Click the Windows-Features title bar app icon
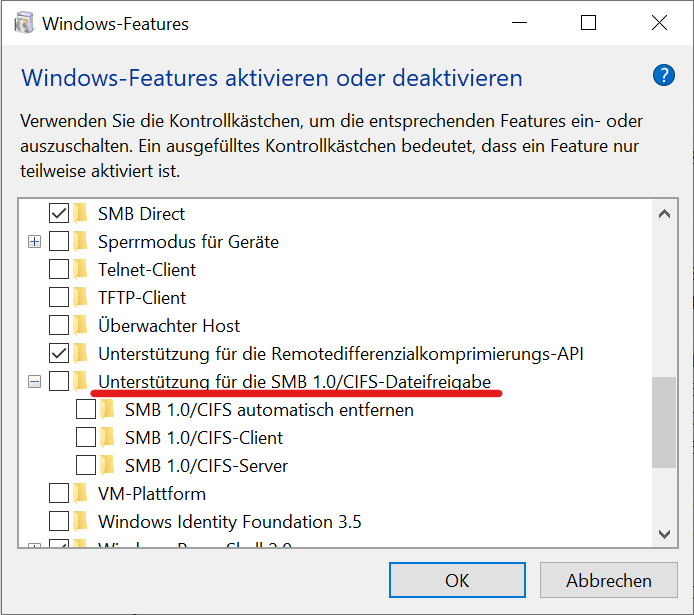This screenshot has width=694, height=615. (23, 23)
